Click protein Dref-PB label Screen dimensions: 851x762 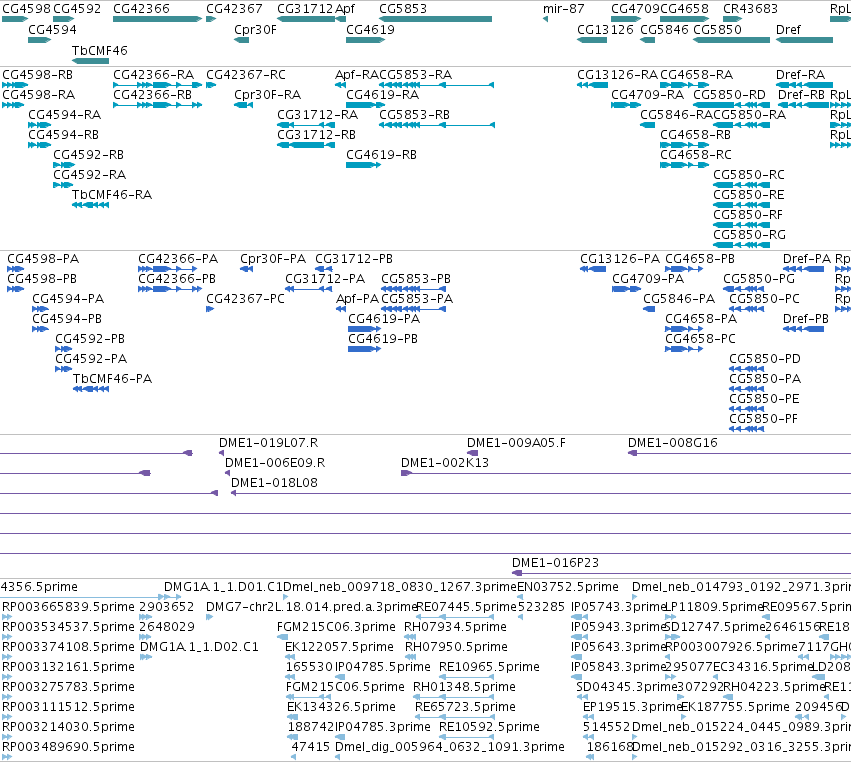806,319
